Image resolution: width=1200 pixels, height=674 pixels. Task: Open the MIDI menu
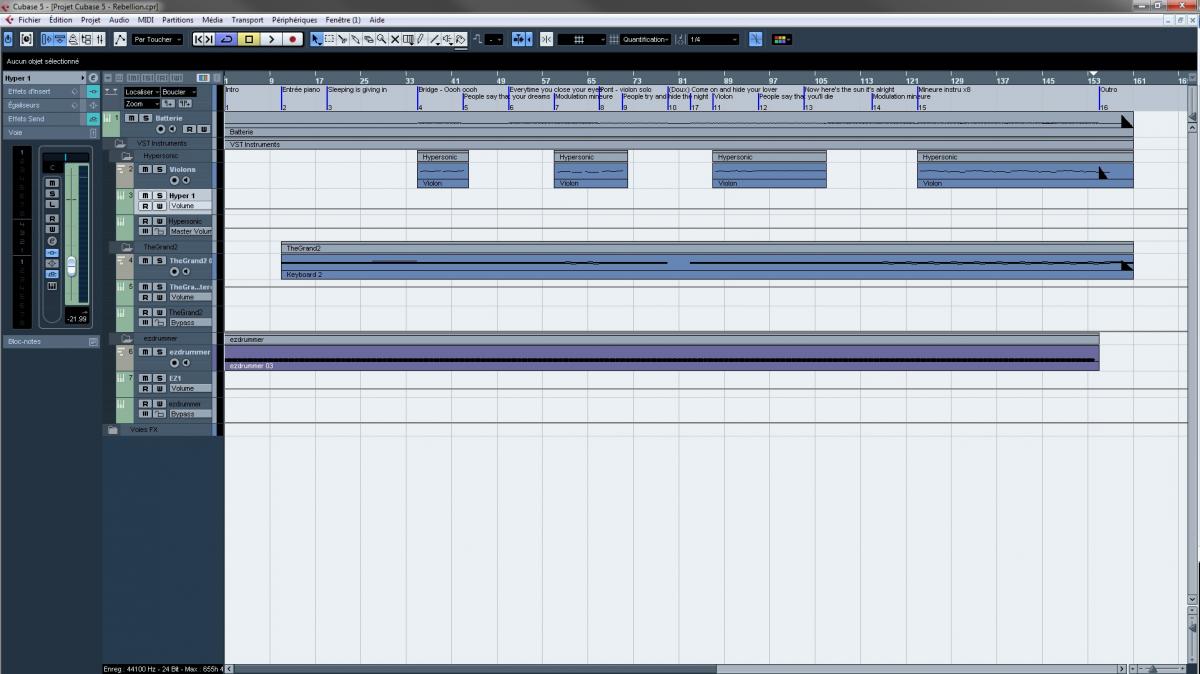(145, 20)
